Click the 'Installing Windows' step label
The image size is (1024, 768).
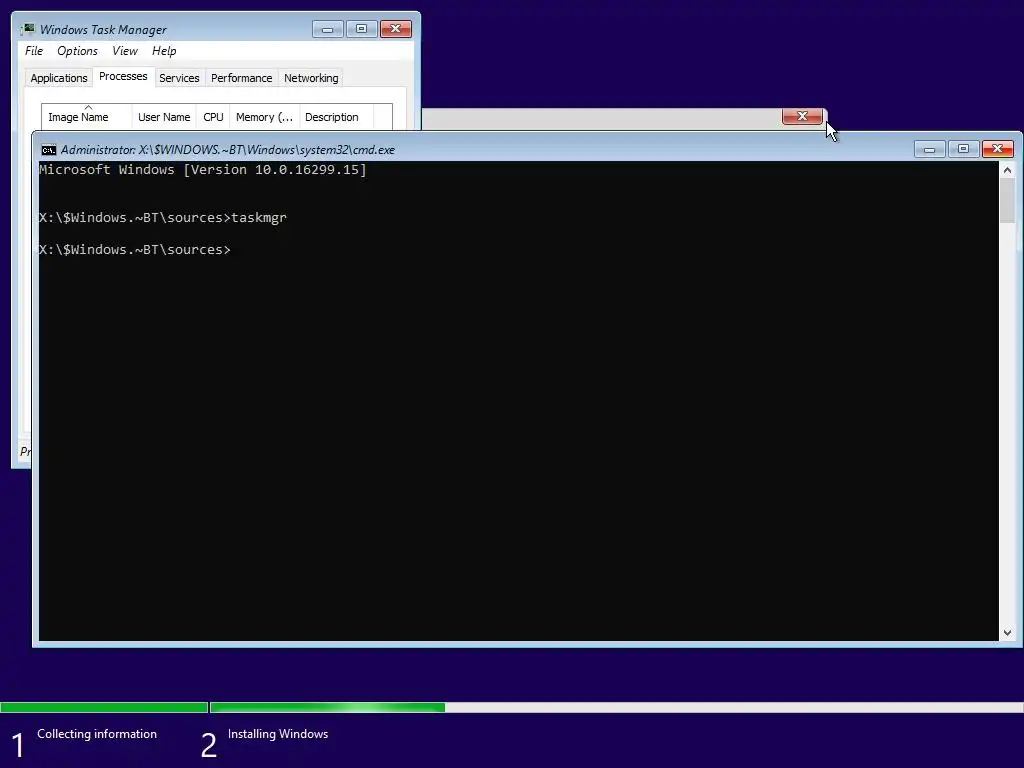click(x=278, y=734)
